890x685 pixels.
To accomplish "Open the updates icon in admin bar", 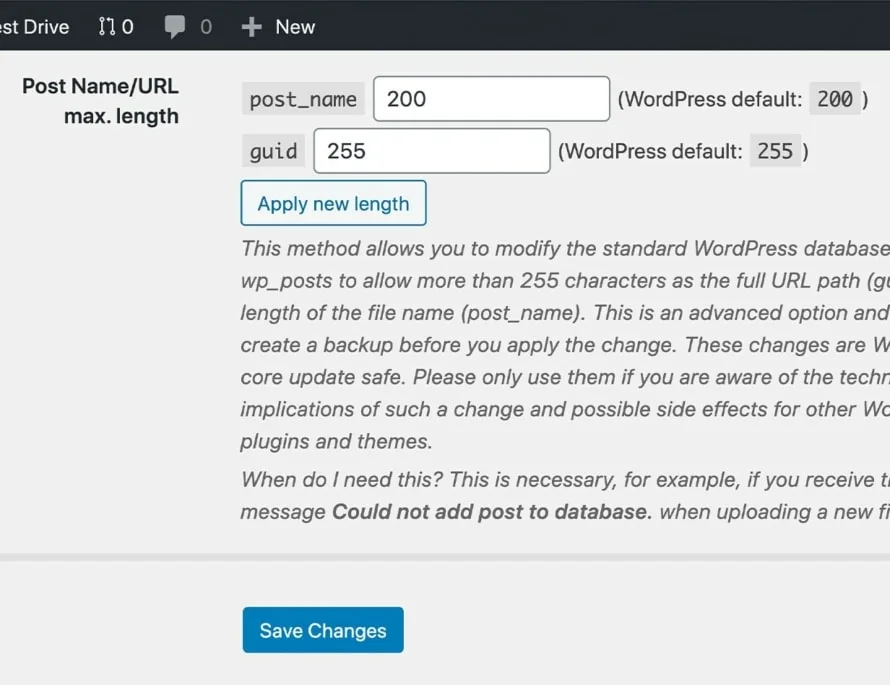I will pyautogui.click(x=107, y=26).
